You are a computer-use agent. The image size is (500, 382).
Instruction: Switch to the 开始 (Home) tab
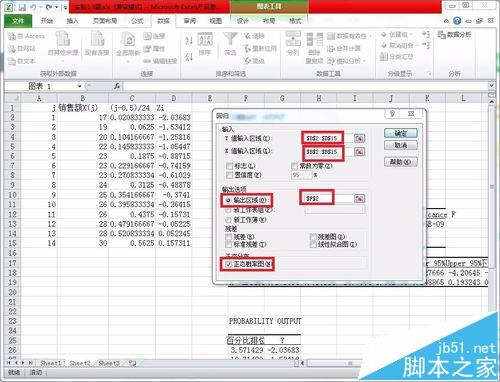47,21
